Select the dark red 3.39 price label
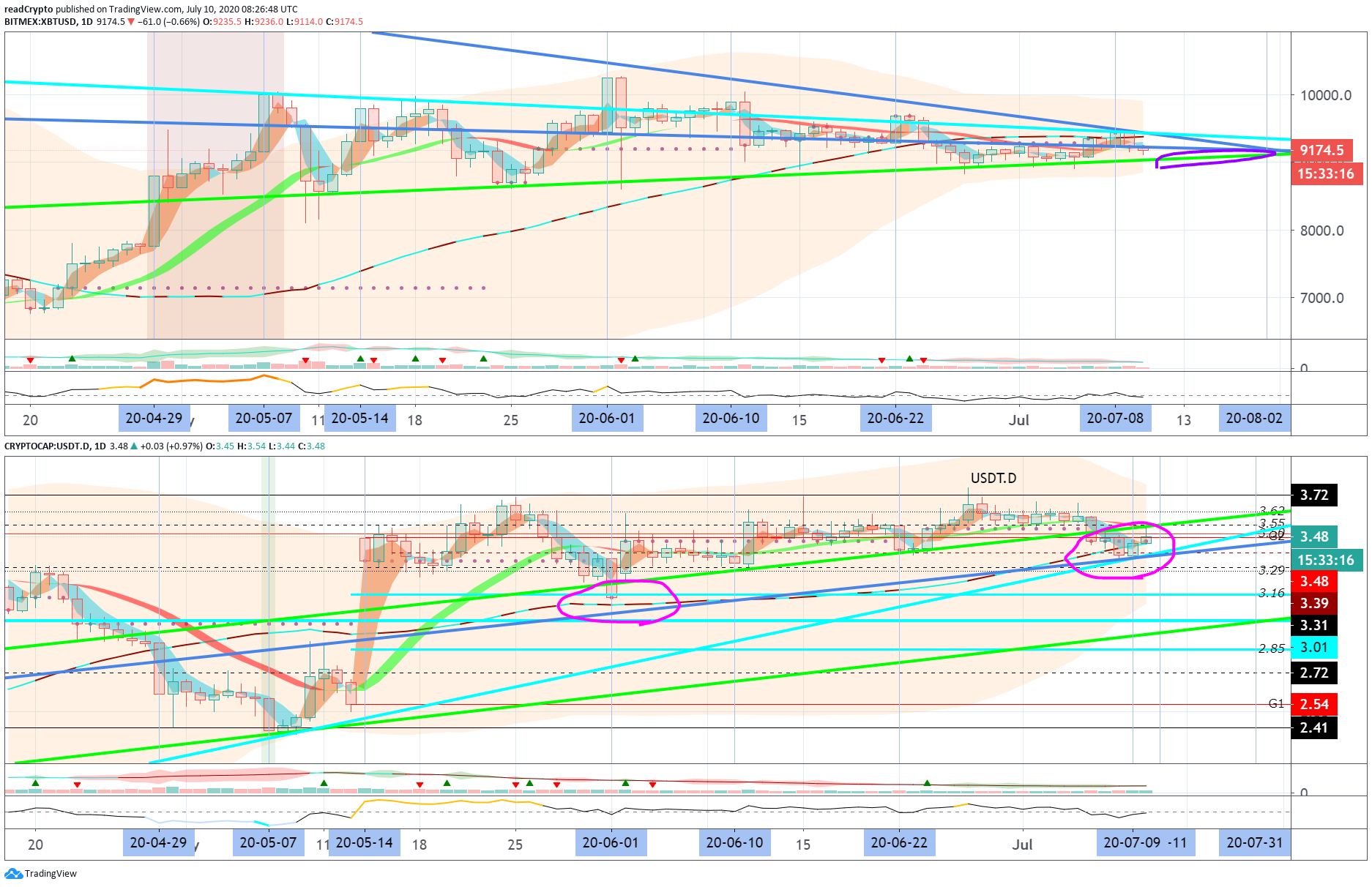This screenshot has height=887, width=1372. (x=1314, y=604)
